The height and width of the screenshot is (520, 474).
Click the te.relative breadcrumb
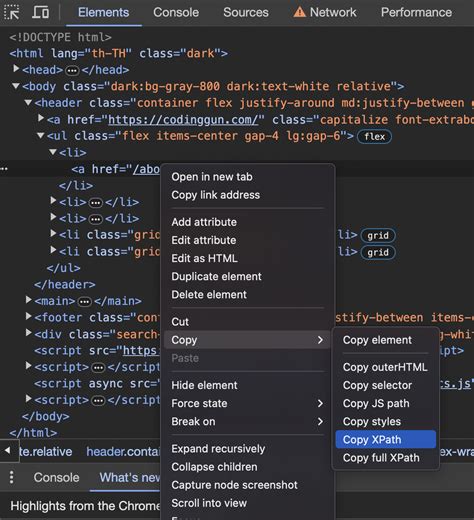[46, 451]
